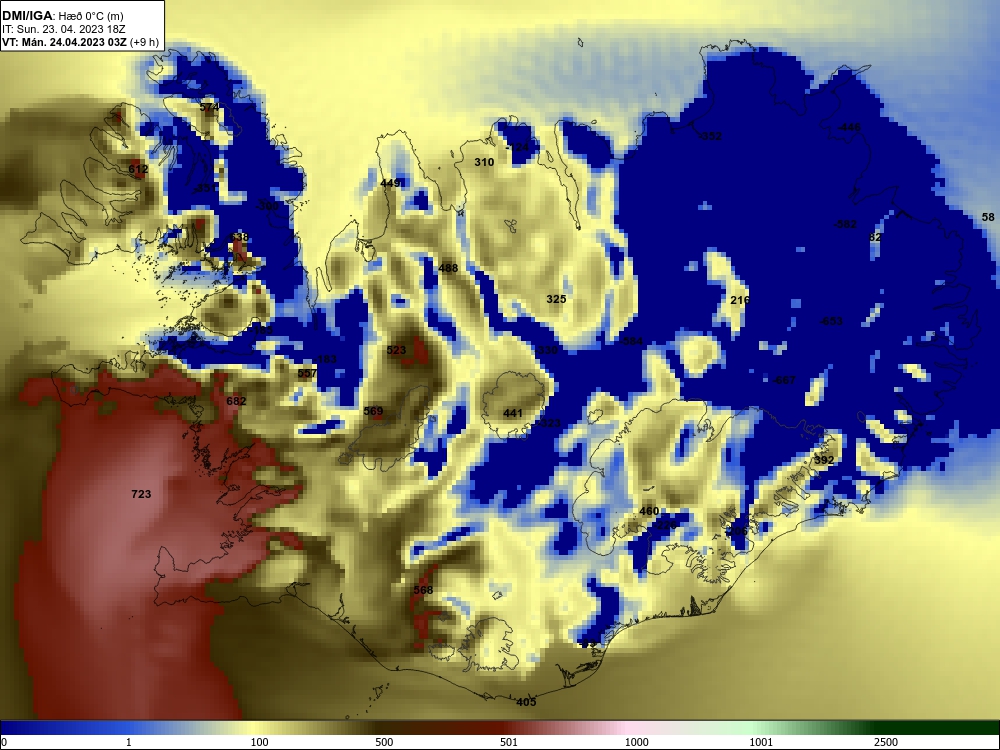The height and width of the screenshot is (750, 1000).
Task: Click the 569 height label
Action: [373, 411]
